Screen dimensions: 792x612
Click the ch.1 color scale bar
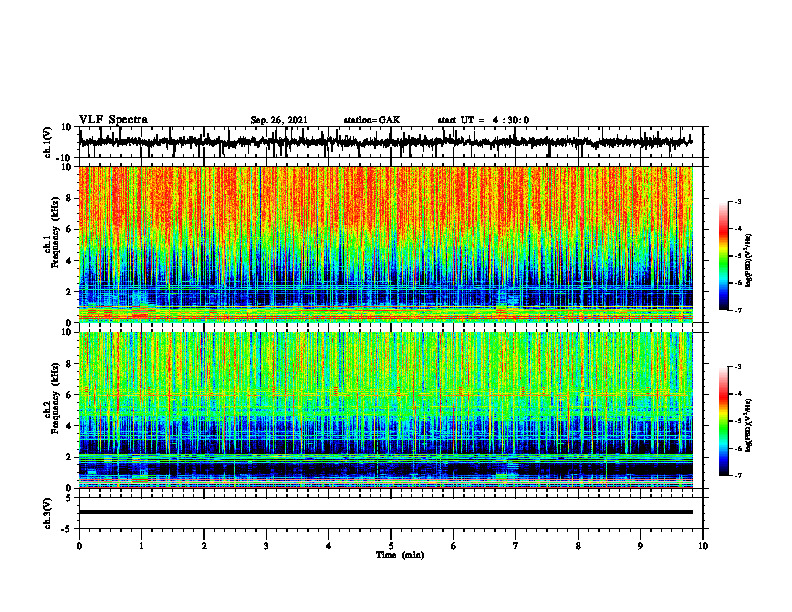tap(724, 256)
